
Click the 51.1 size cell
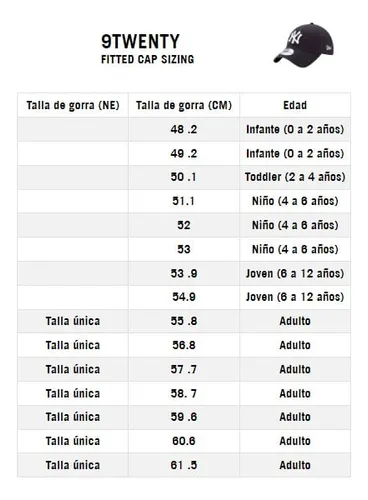[x=184, y=201]
